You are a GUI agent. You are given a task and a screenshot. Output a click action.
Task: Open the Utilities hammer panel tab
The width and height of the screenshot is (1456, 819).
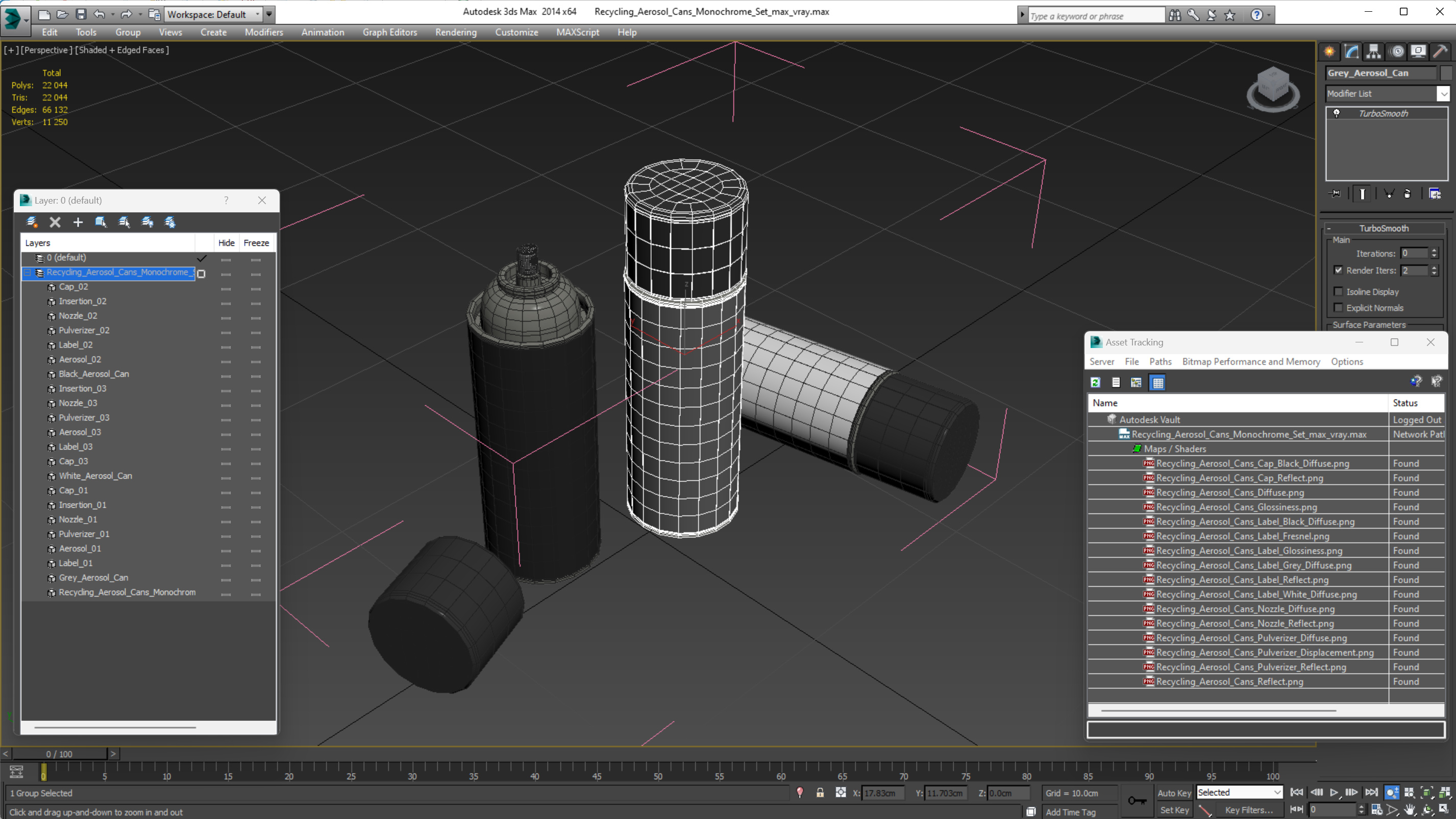pos(1440,52)
